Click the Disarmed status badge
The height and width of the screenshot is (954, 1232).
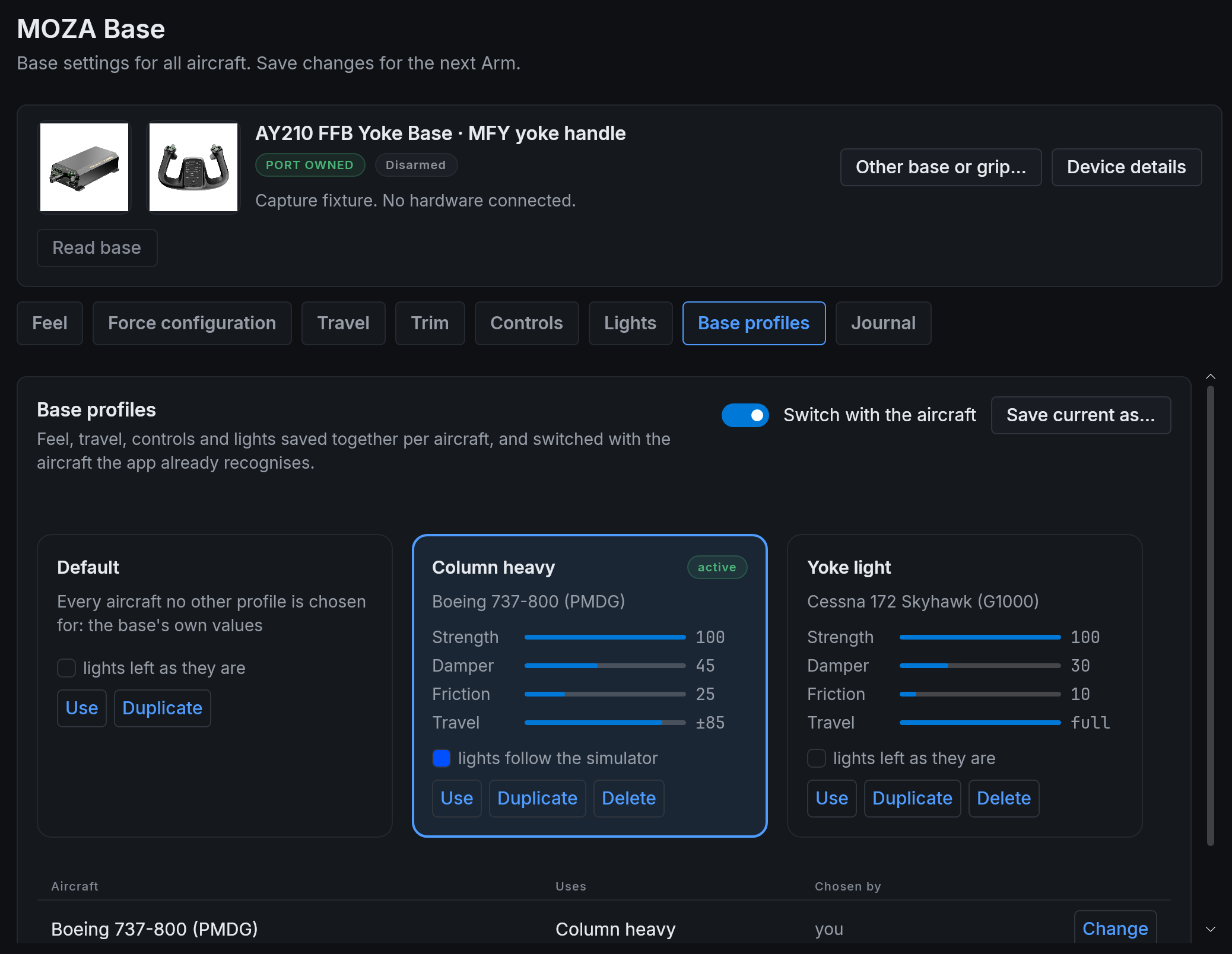point(416,166)
